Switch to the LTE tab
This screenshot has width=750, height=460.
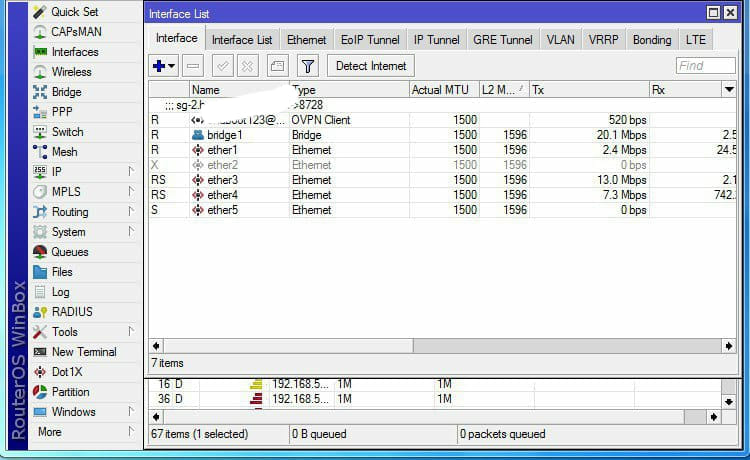coord(695,40)
